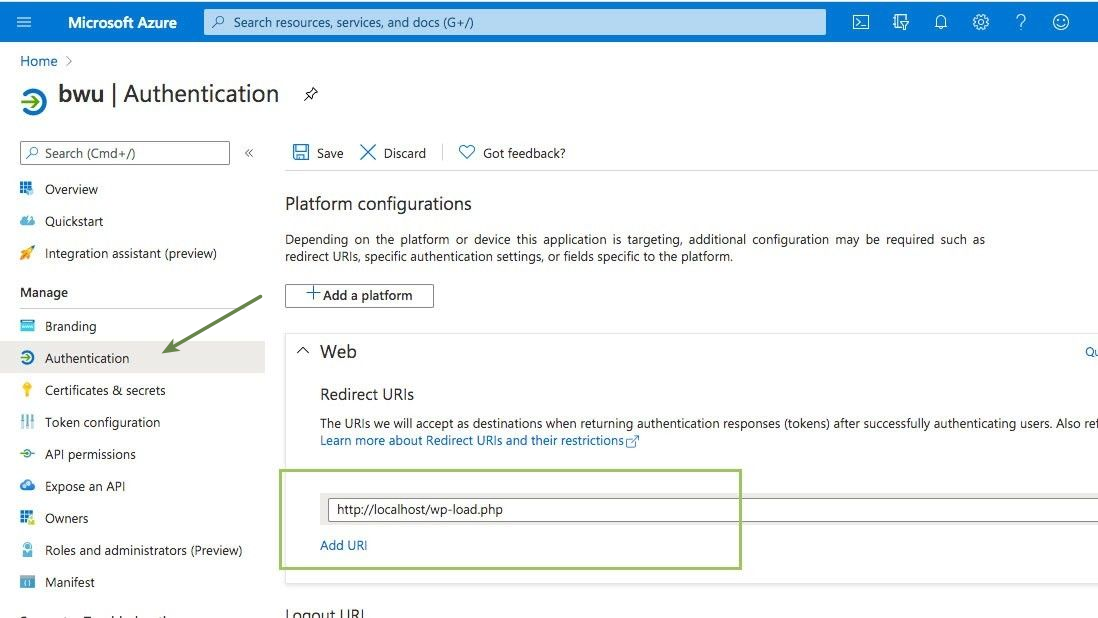Click the Roles and administrators icon
1098x618 pixels.
coord(27,549)
